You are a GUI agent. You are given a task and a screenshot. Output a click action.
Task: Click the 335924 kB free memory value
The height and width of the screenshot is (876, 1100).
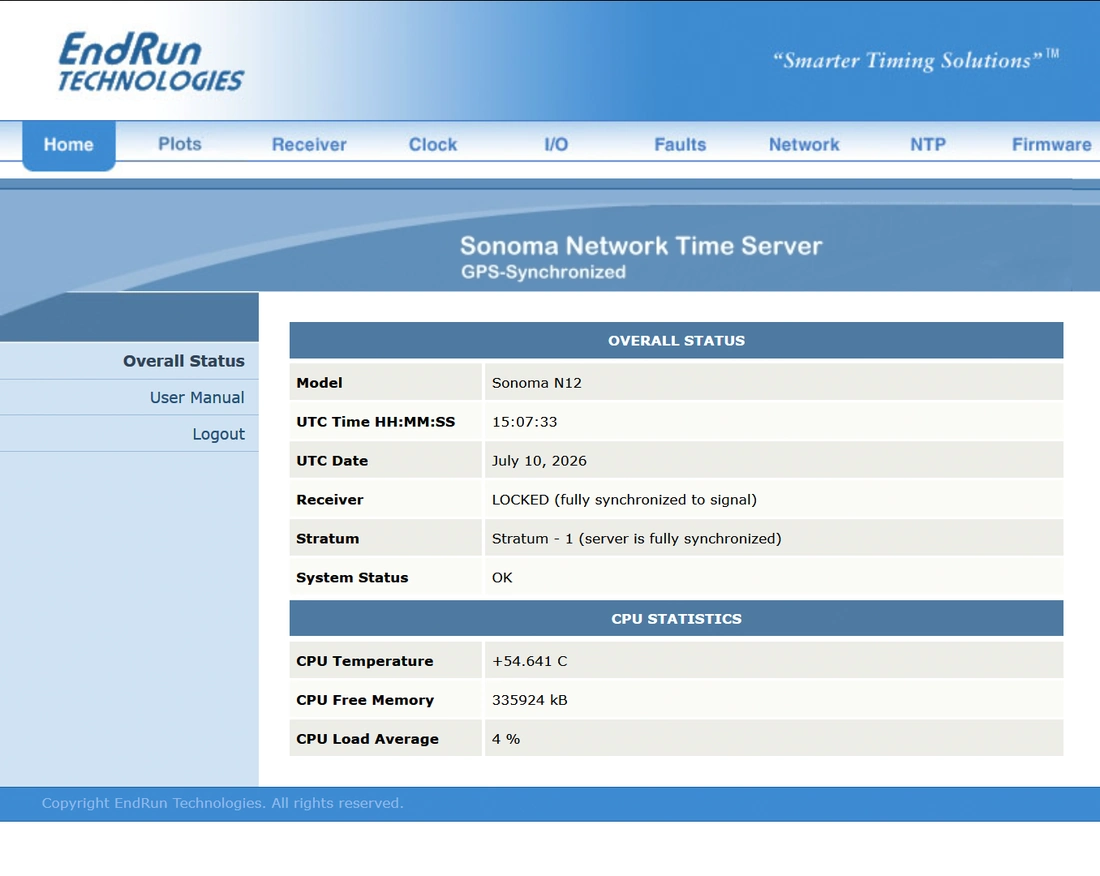(x=530, y=700)
